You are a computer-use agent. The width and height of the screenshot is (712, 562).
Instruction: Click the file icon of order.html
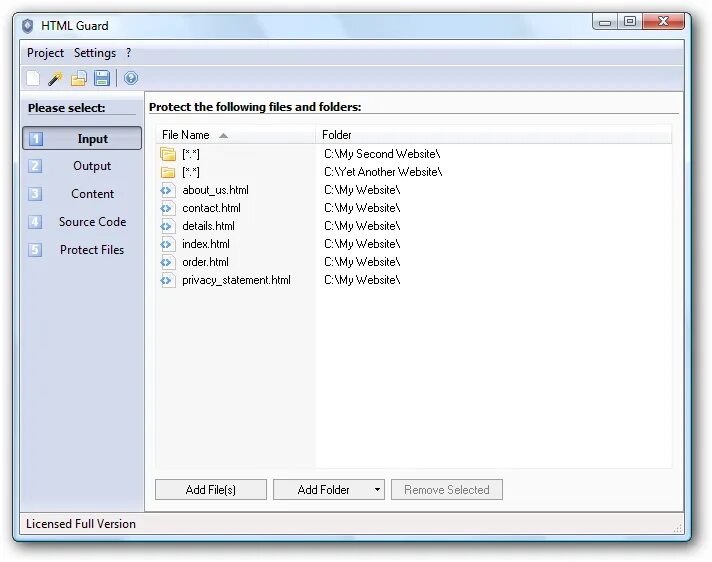click(168, 262)
